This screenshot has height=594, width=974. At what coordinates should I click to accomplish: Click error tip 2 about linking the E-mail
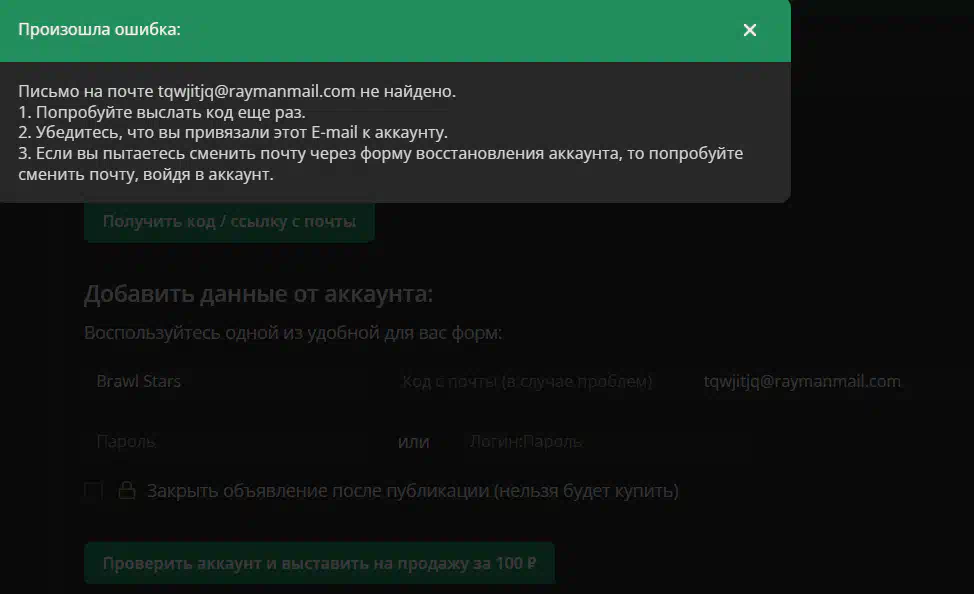pyautogui.click(x=232, y=132)
